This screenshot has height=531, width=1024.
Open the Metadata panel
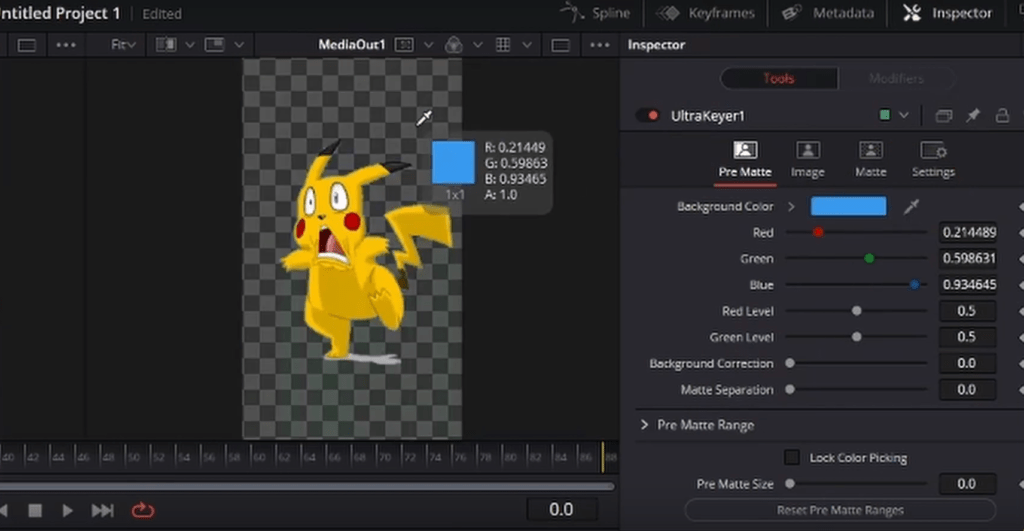(828, 12)
